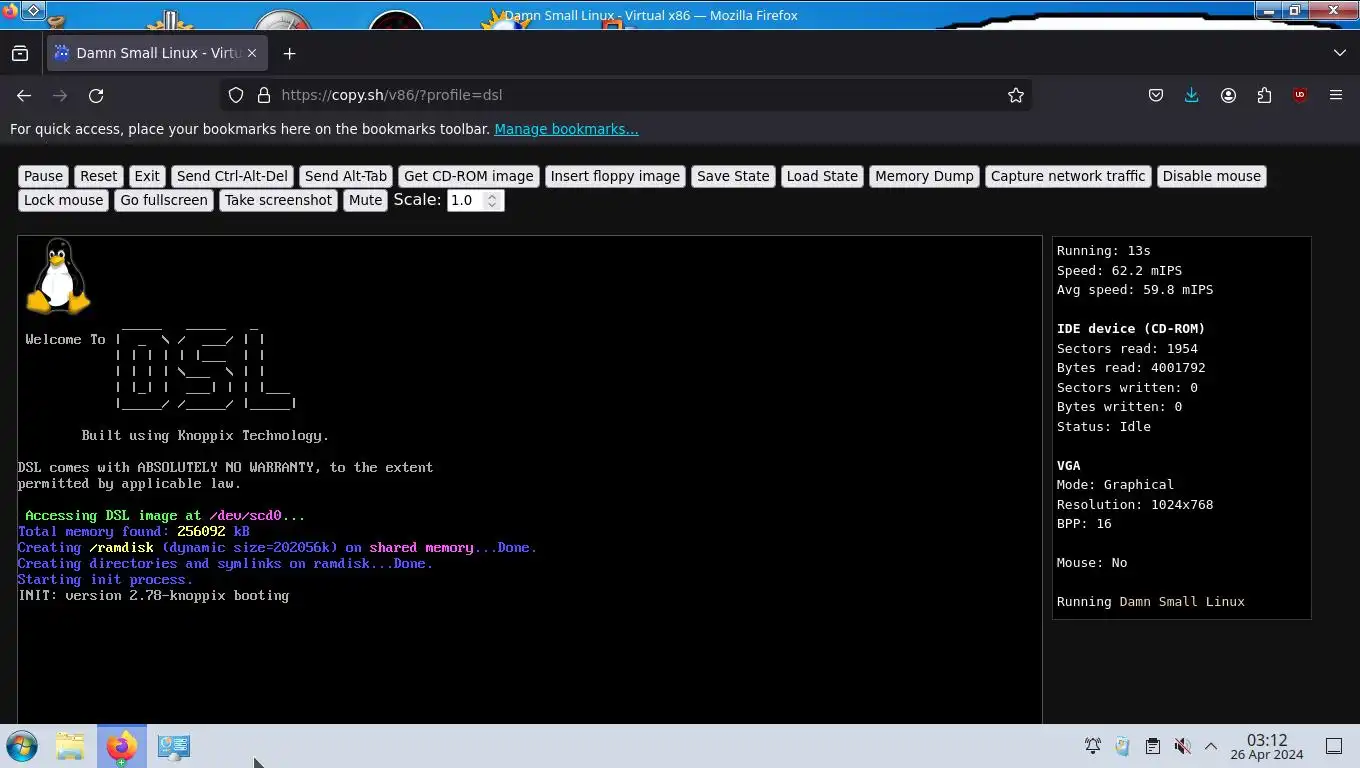The width and height of the screenshot is (1360, 768).
Task: Reload the page with the refresh icon
Action: 96,95
